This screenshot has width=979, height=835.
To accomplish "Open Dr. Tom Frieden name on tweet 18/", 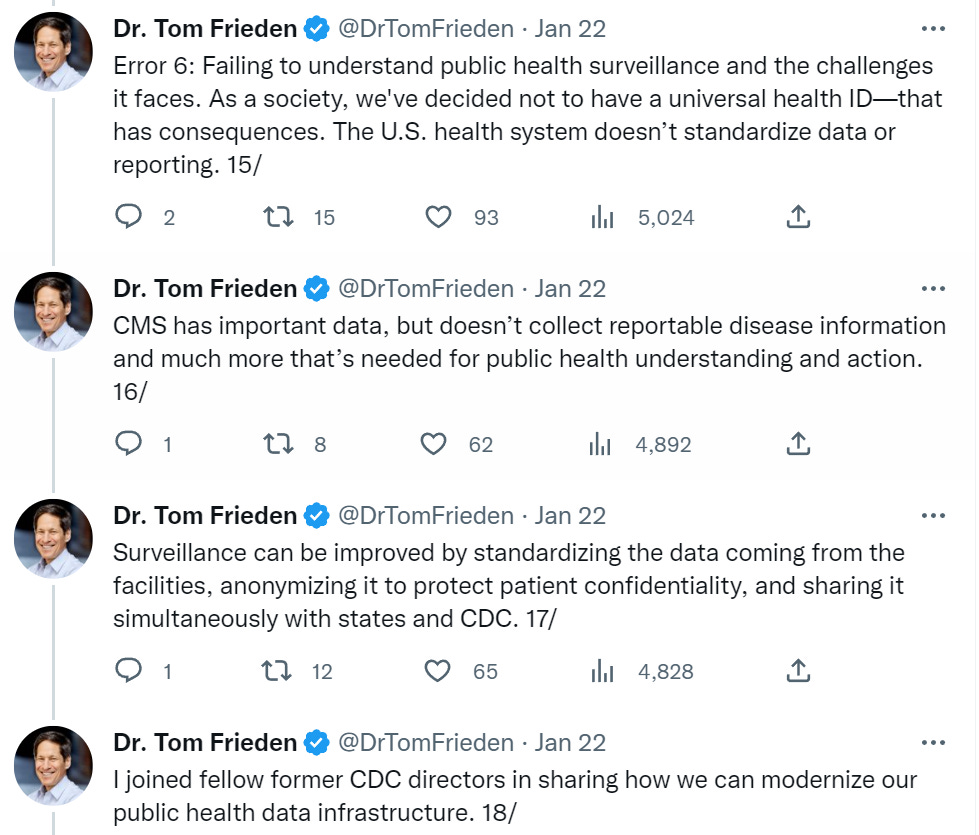I will (x=205, y=743).
